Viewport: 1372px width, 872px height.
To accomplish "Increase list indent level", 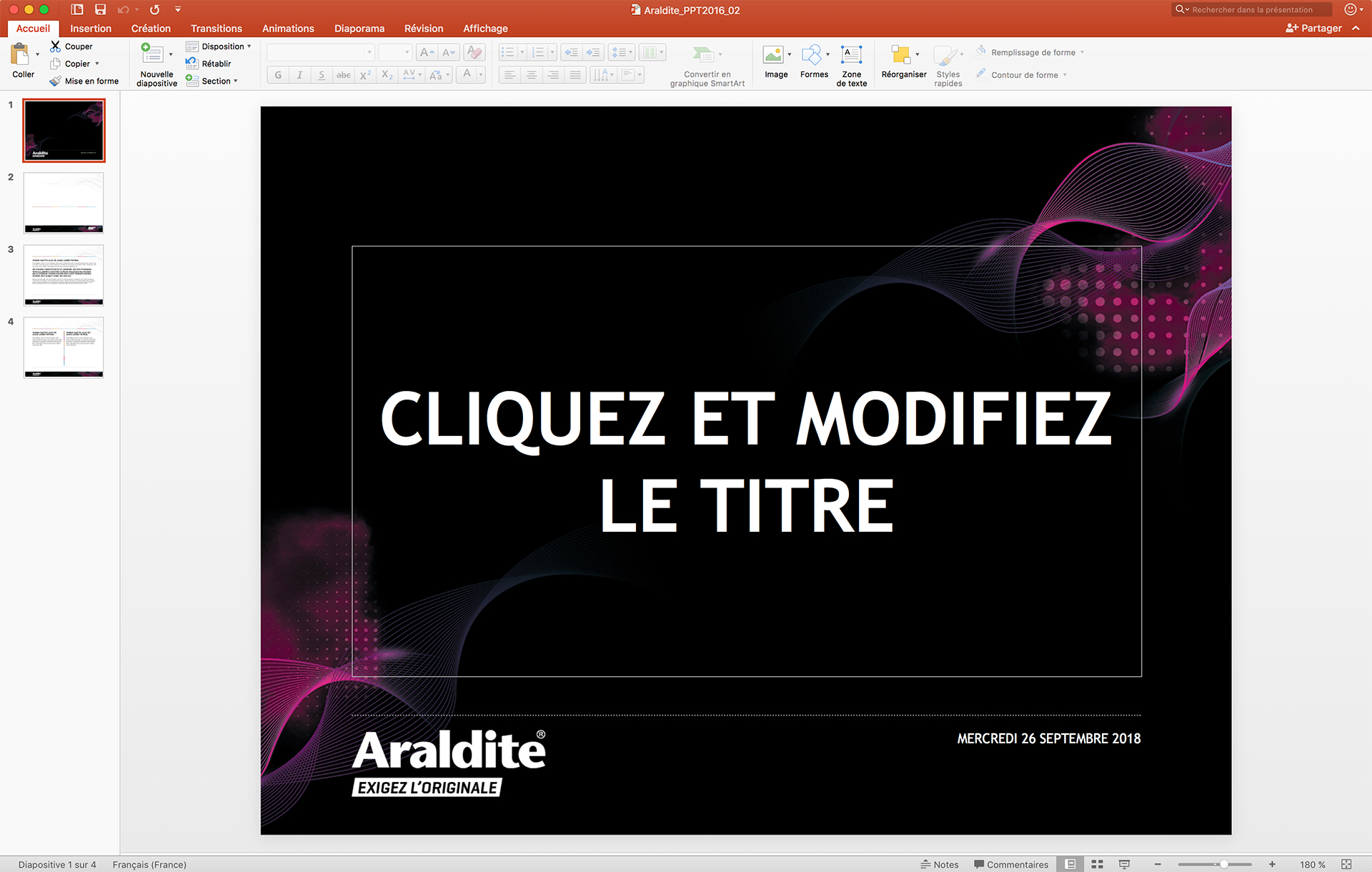I will coord(592,52).
